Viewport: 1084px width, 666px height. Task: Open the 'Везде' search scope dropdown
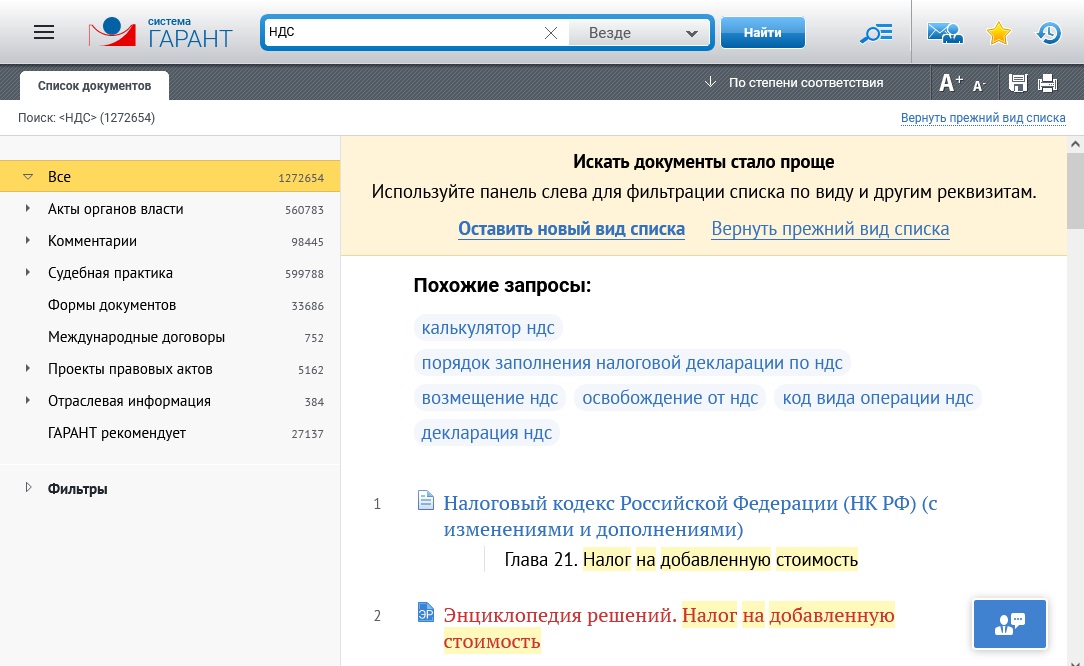pos(640,33)
